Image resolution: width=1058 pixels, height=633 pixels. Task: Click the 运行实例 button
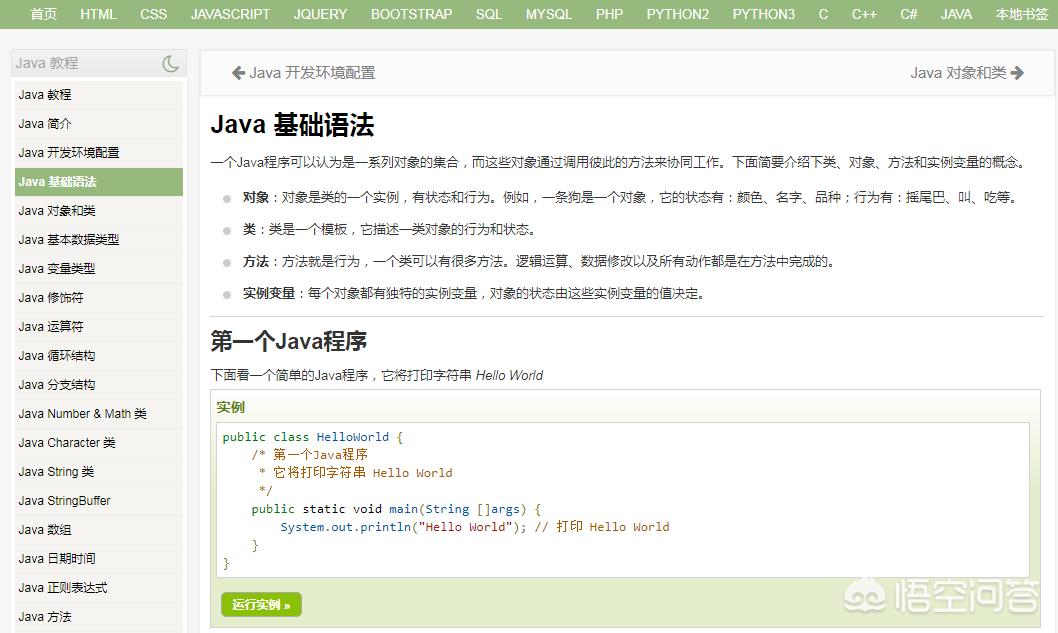[261, 605]
